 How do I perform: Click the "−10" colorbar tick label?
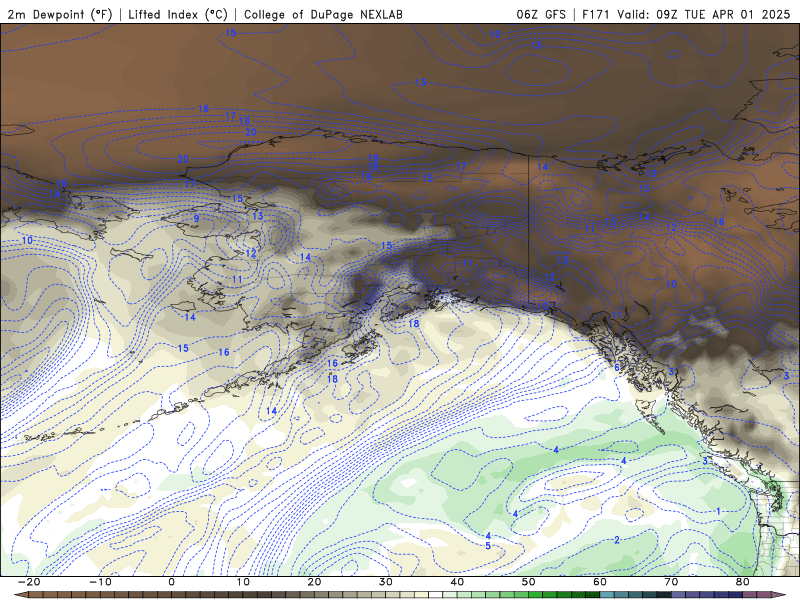coord(100,582)
